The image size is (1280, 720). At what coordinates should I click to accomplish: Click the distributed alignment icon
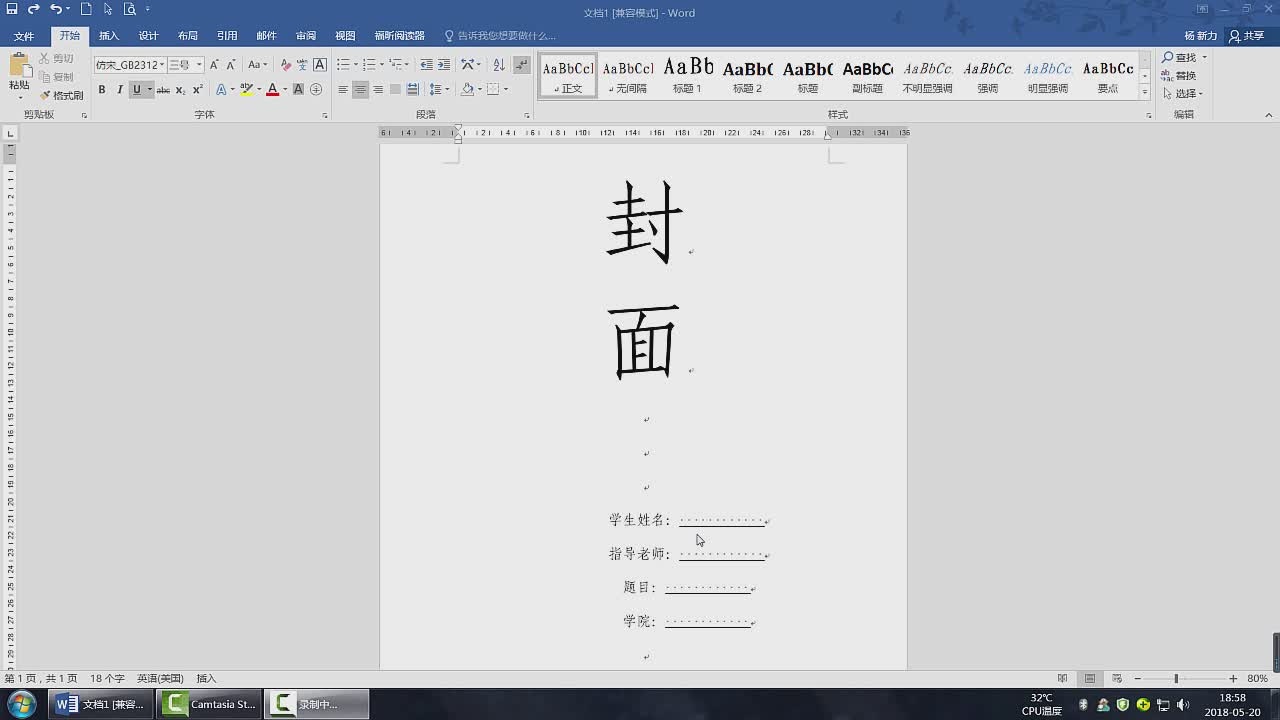412,90
